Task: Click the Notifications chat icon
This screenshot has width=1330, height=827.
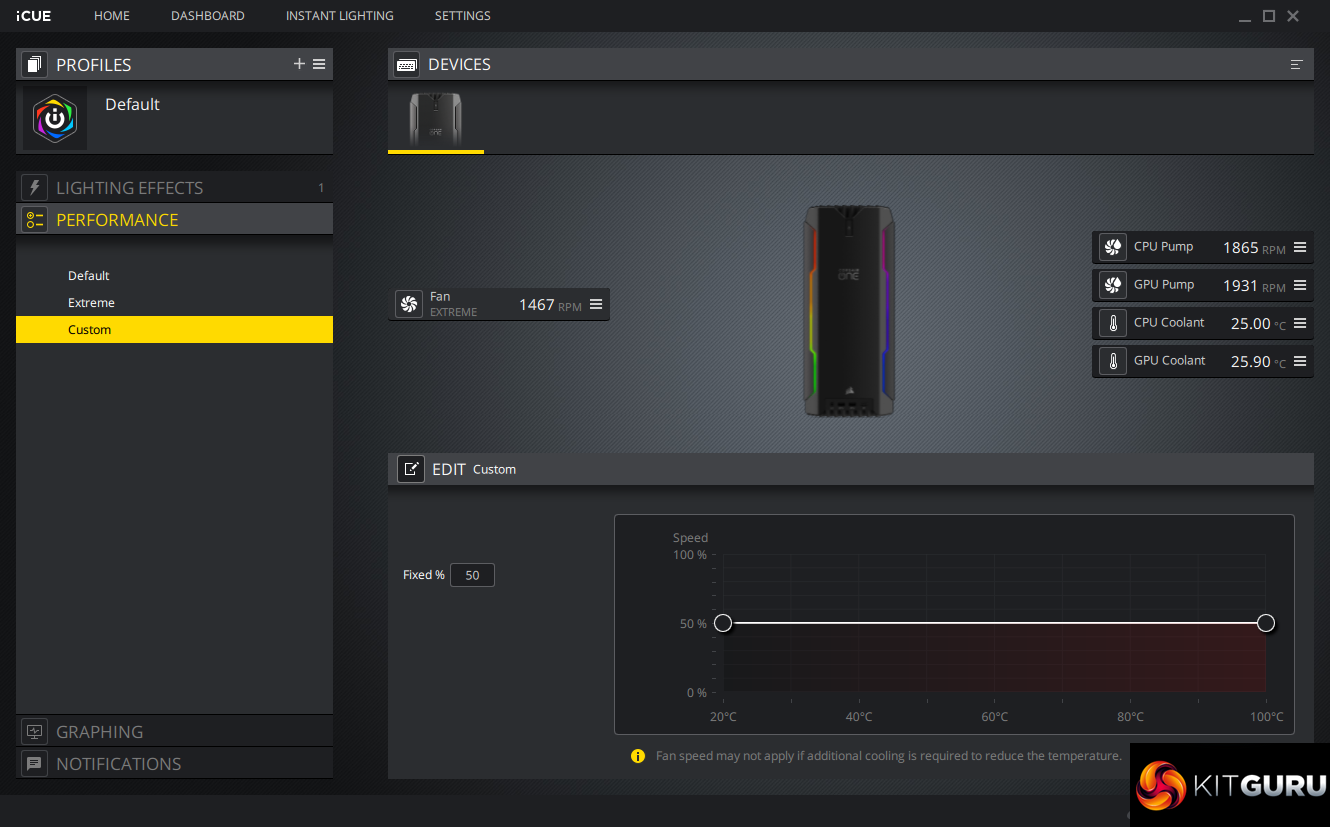Action: [35, 764]
